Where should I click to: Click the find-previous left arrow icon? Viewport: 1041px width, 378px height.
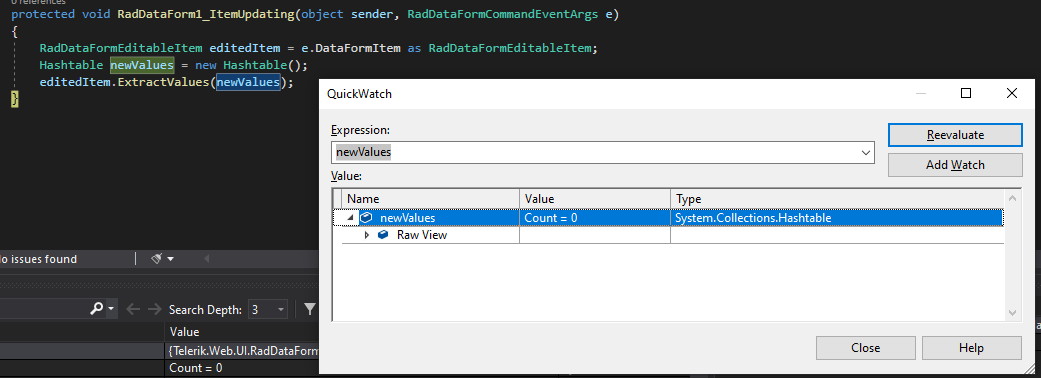(133, 309)
